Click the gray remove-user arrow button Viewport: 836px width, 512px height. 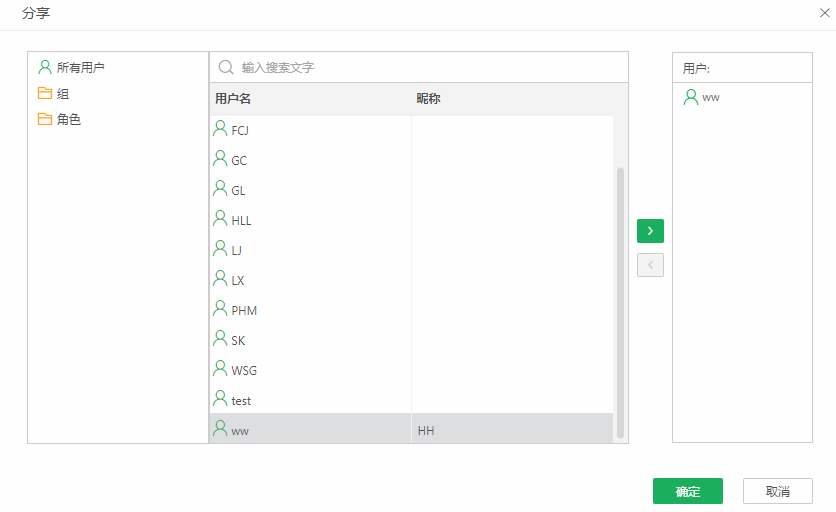click(650, 265)
